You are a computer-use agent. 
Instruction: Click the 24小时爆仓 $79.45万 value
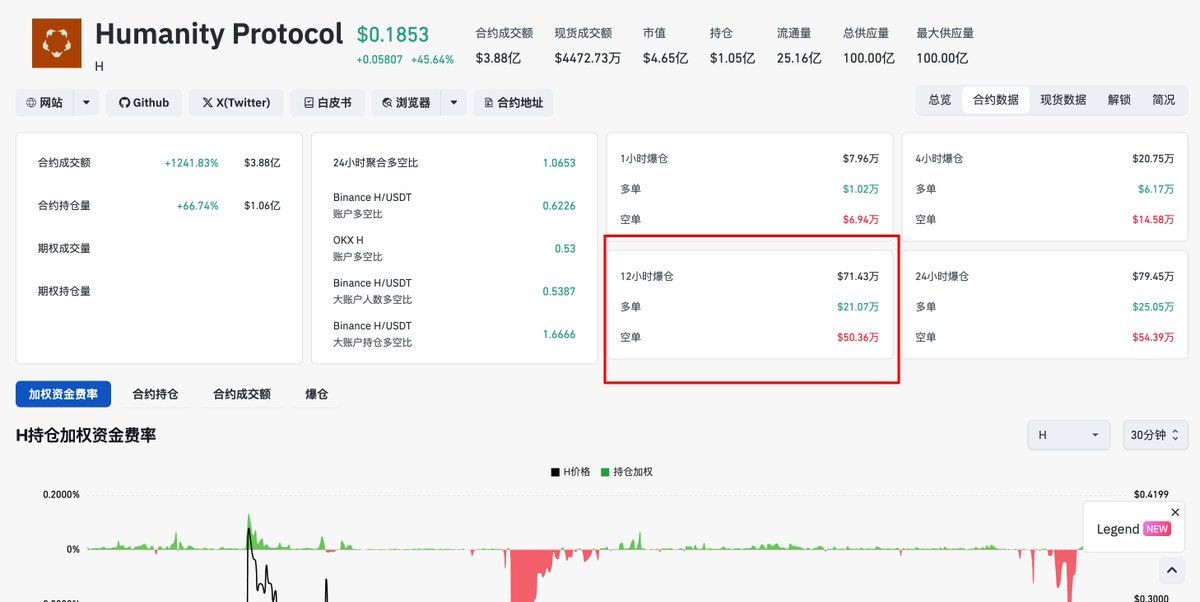coord(1152,276)
